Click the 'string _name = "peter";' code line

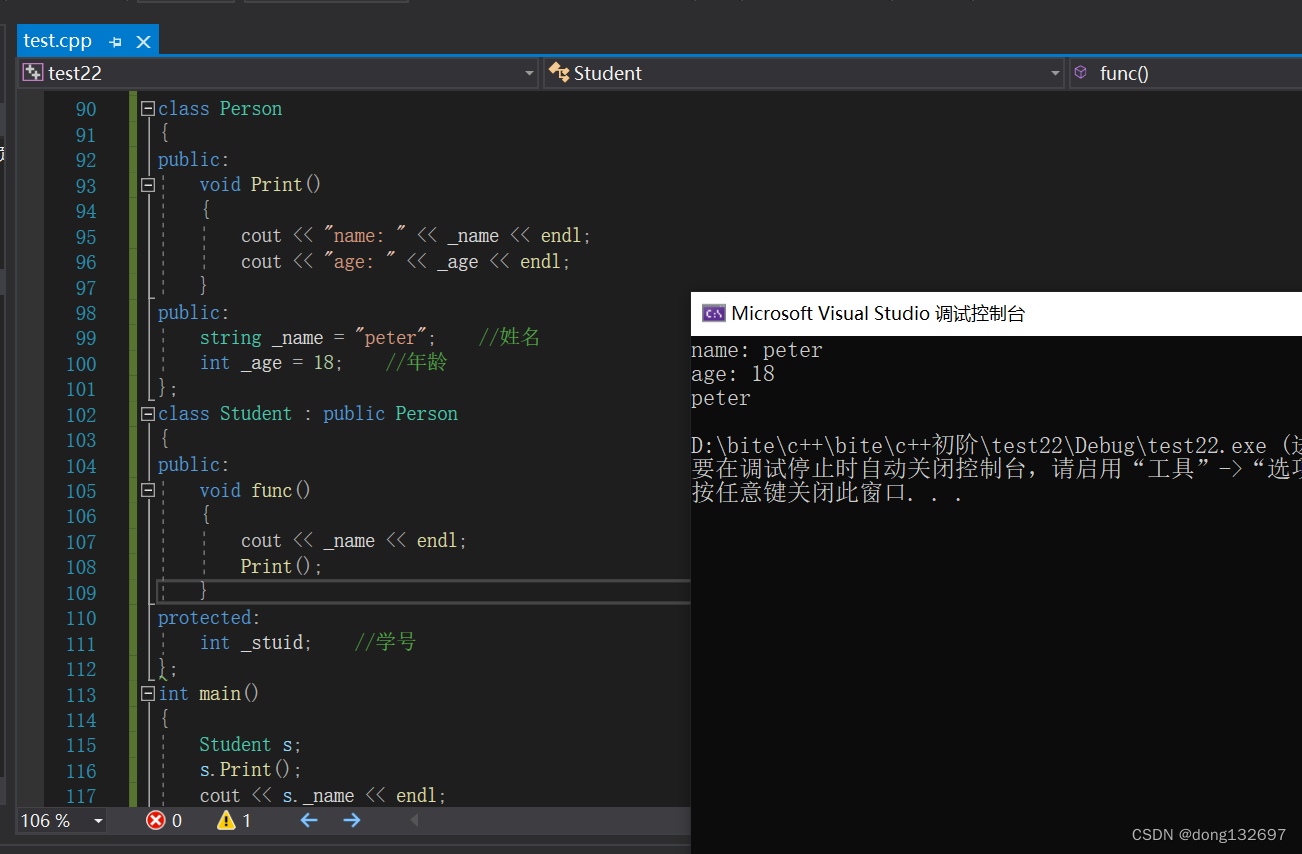318,338
